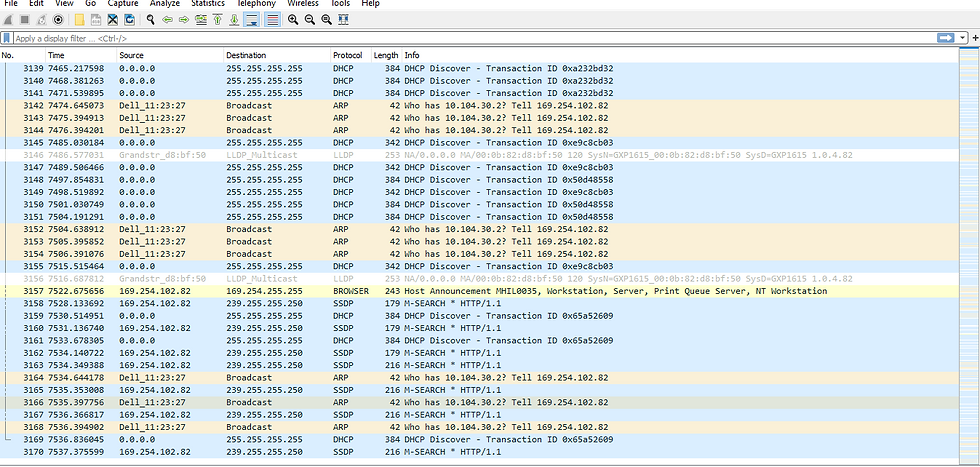Click Dell_11:23:27 source in packet 3152

[152, 229]
